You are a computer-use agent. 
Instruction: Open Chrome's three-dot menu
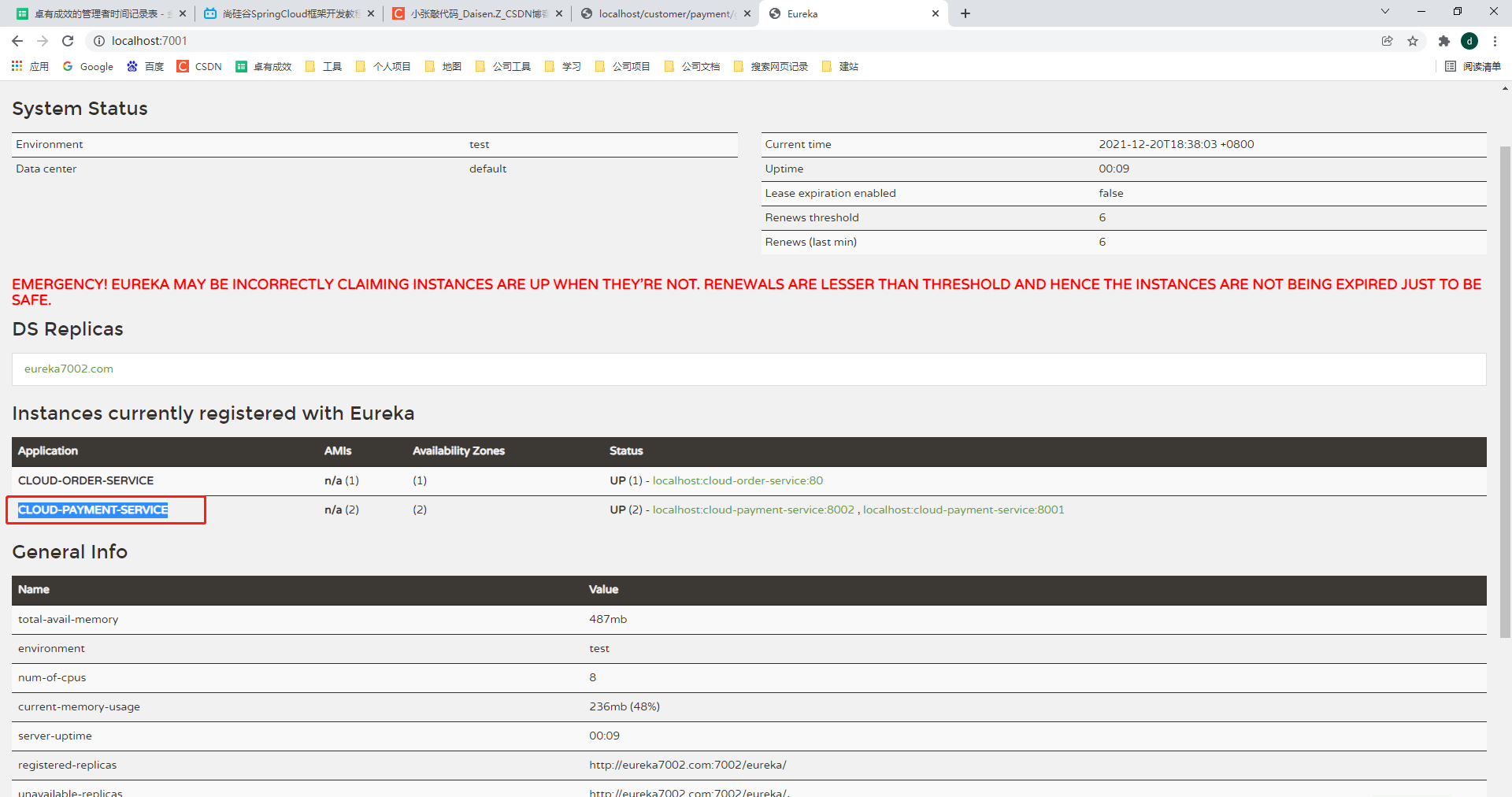(1495, 41)
